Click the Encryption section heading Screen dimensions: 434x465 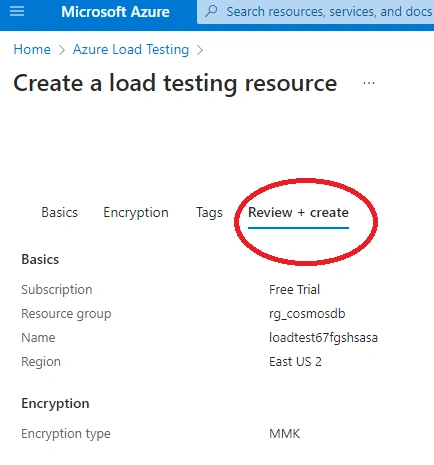[55, 403]
